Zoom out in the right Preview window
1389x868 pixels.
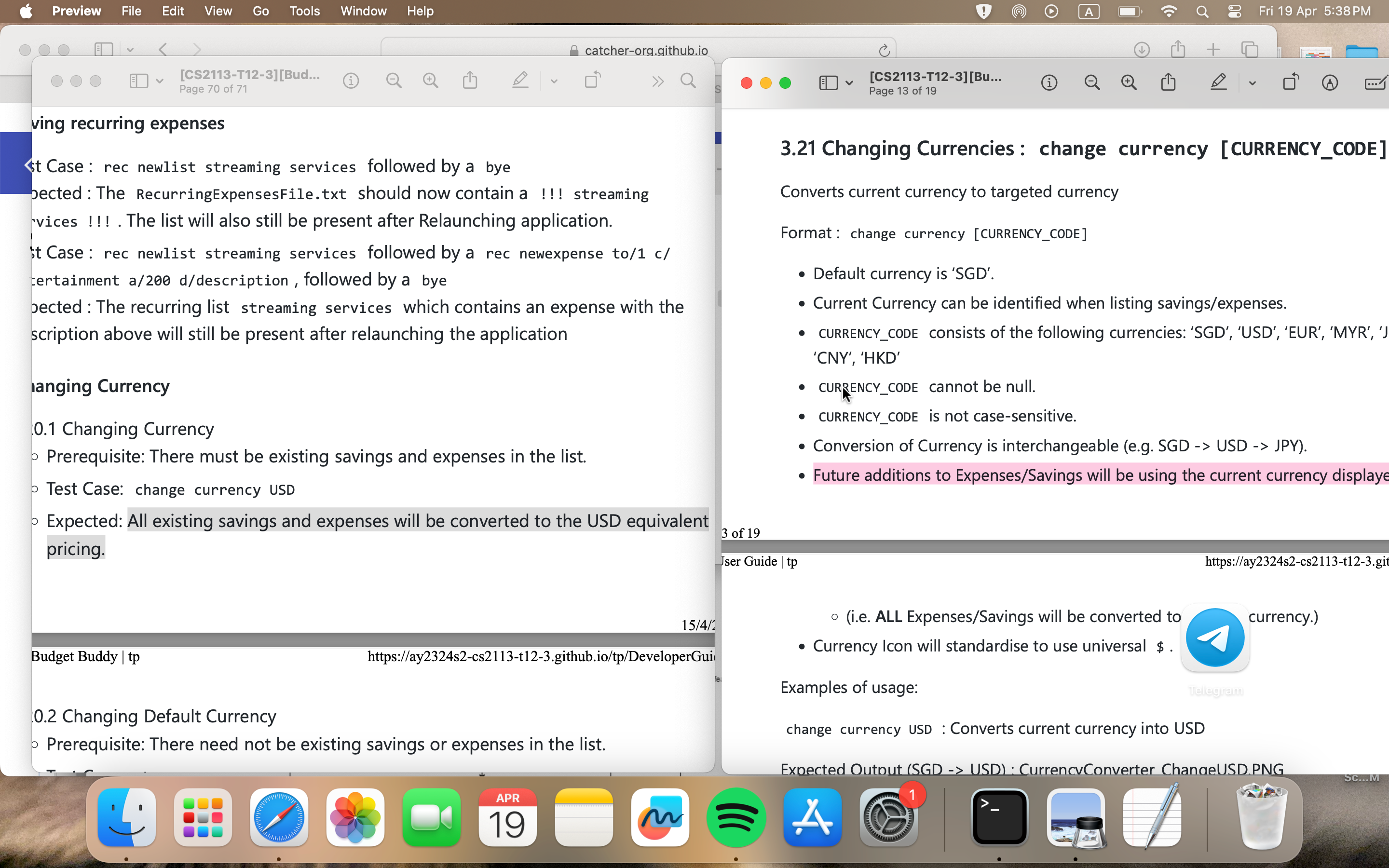pos(1092,83)
